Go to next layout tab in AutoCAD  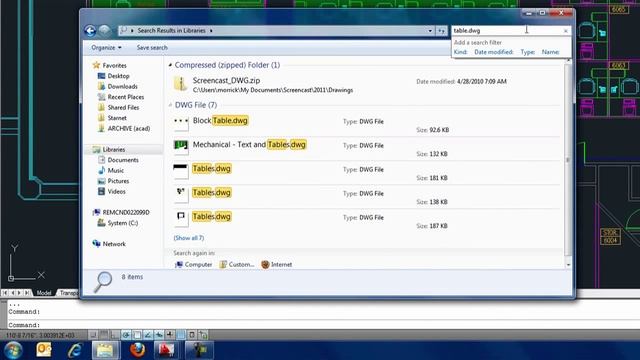[19, 293]
